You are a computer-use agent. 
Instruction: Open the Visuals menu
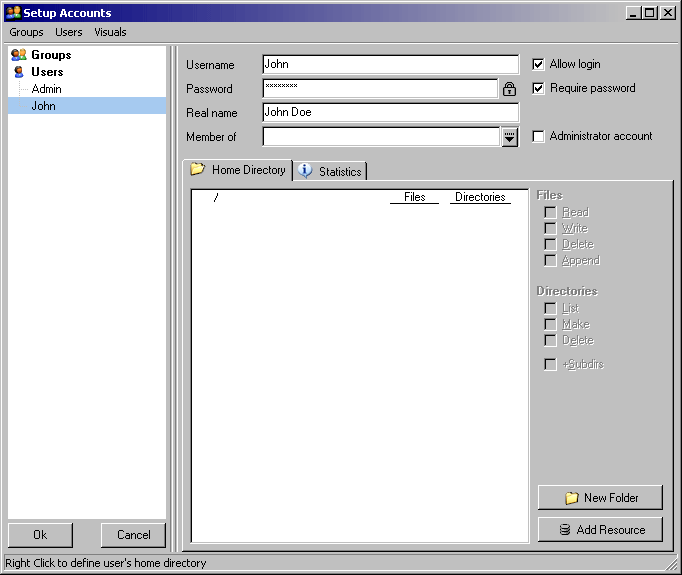point(110,32)
